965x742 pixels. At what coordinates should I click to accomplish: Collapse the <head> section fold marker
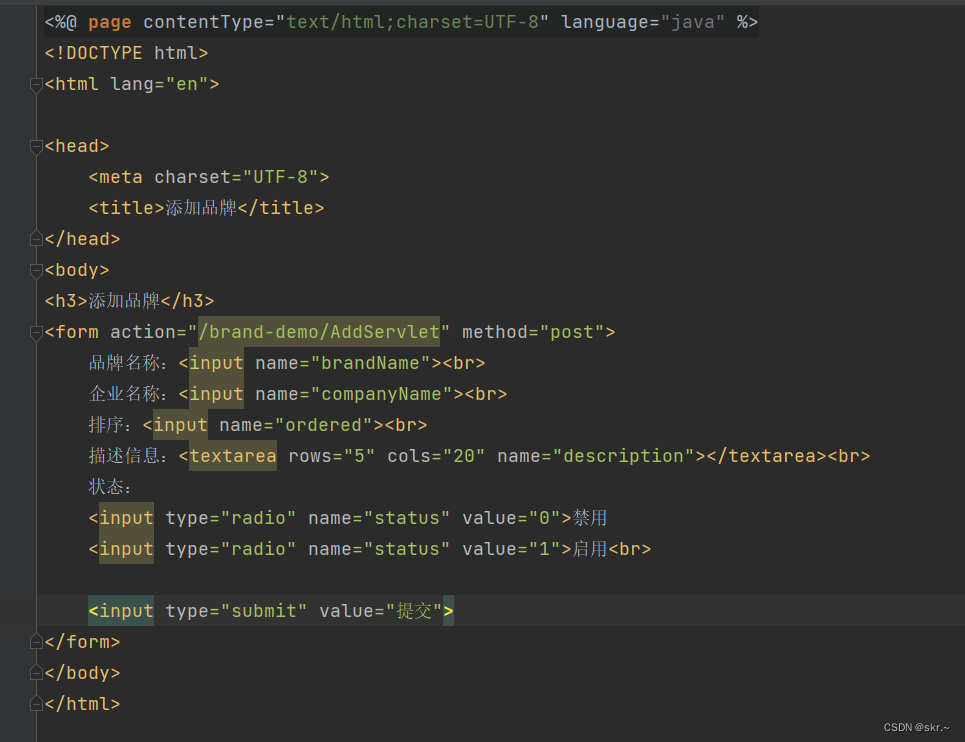click(x=35, y=146)
